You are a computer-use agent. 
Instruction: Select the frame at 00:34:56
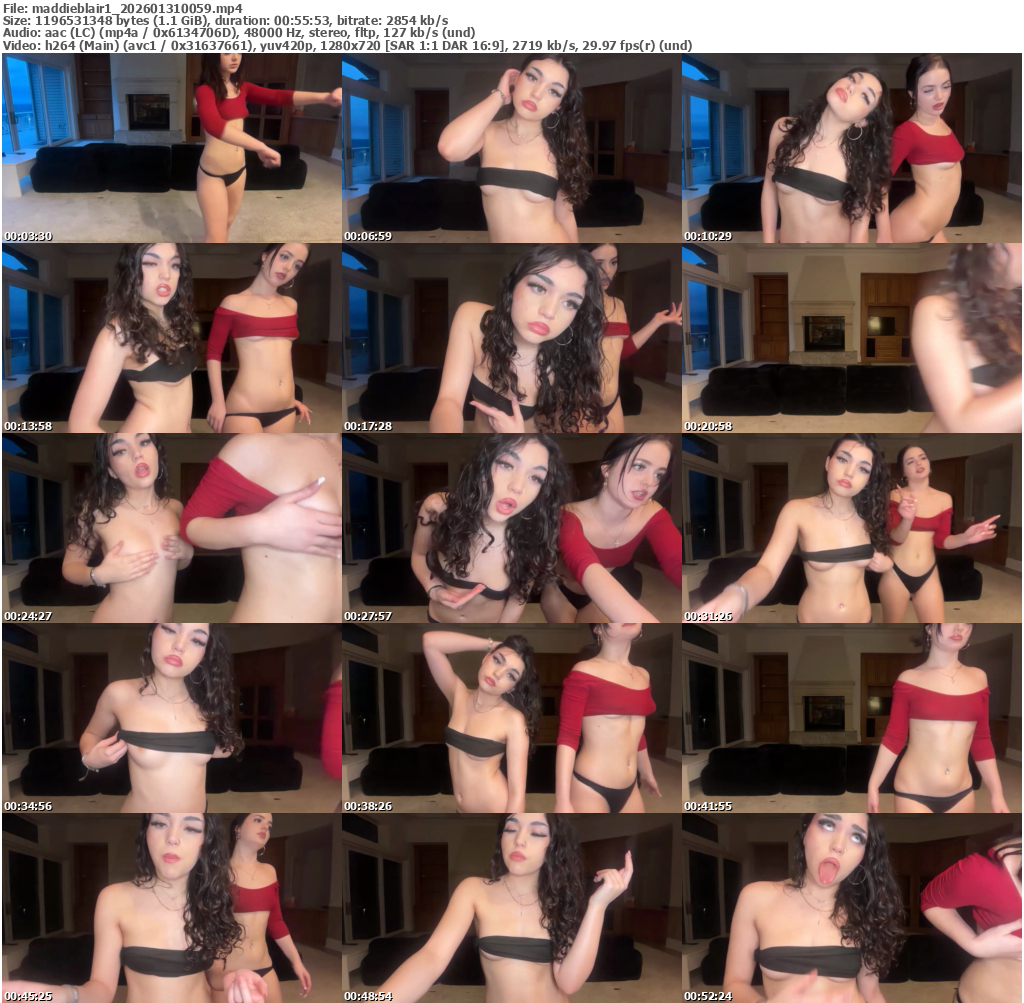pyautogui.click(x=171, y=718)
